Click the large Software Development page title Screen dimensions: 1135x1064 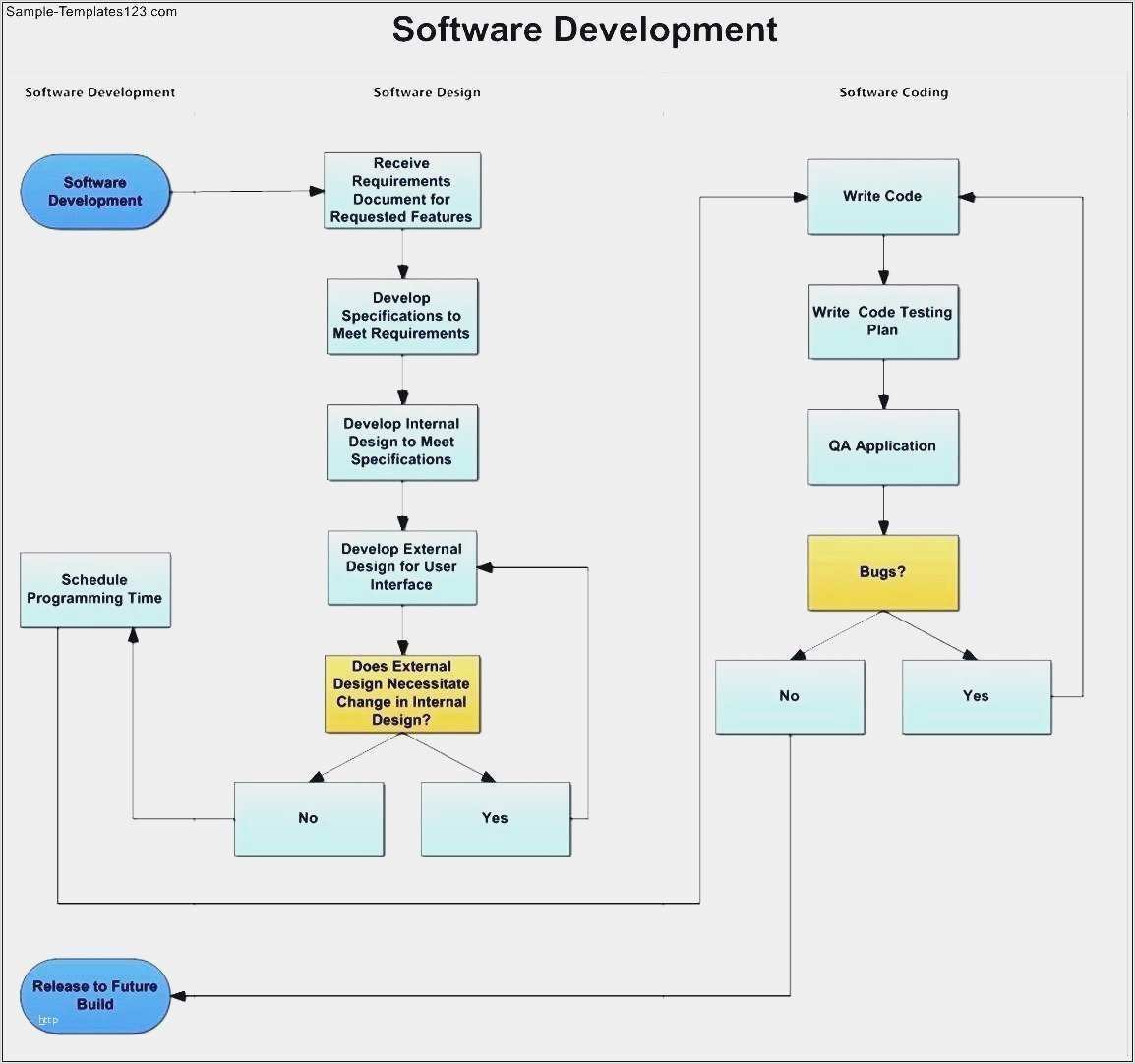tap(584, 30)
